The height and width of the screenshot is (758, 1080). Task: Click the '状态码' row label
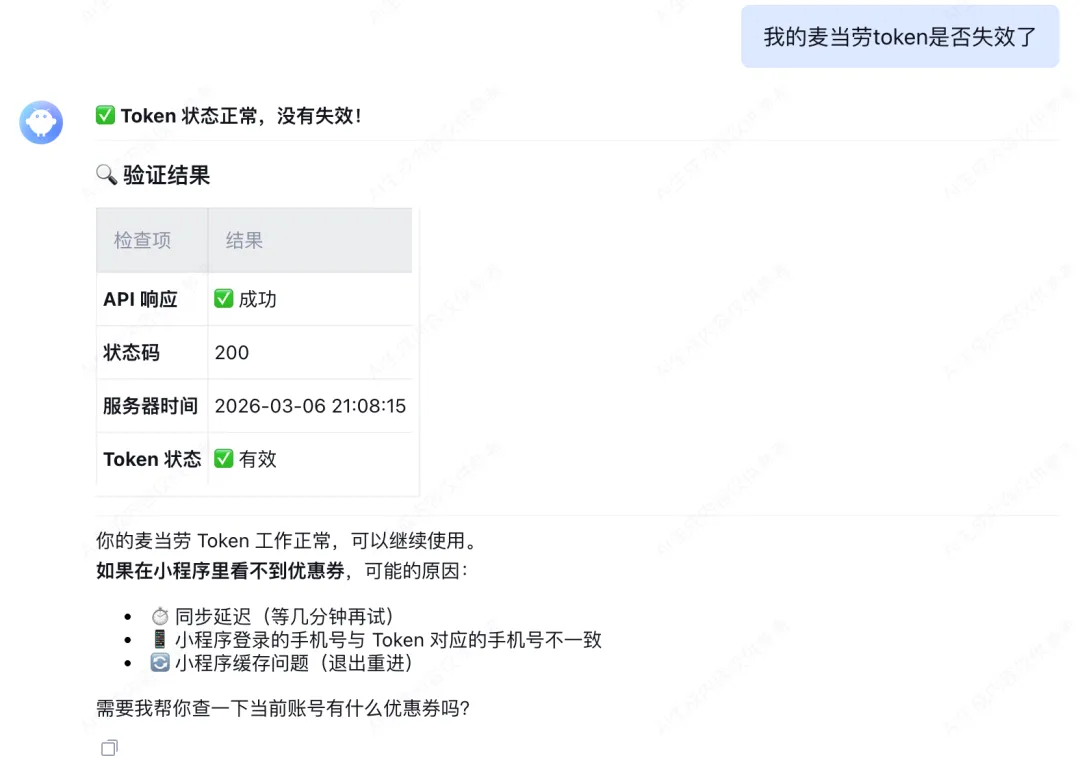132,352
